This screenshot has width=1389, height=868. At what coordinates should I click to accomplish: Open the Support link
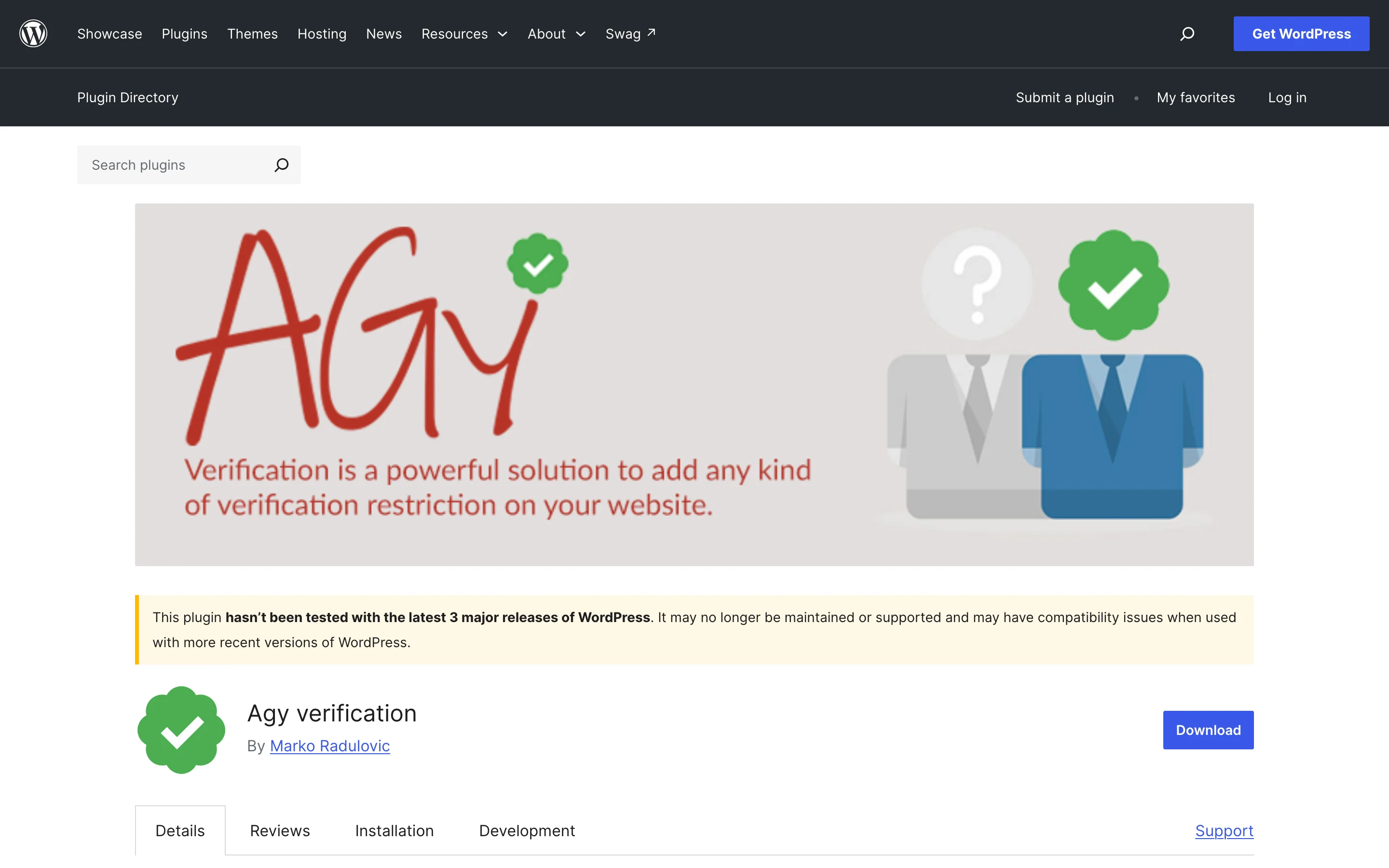tap(1224, 831)
